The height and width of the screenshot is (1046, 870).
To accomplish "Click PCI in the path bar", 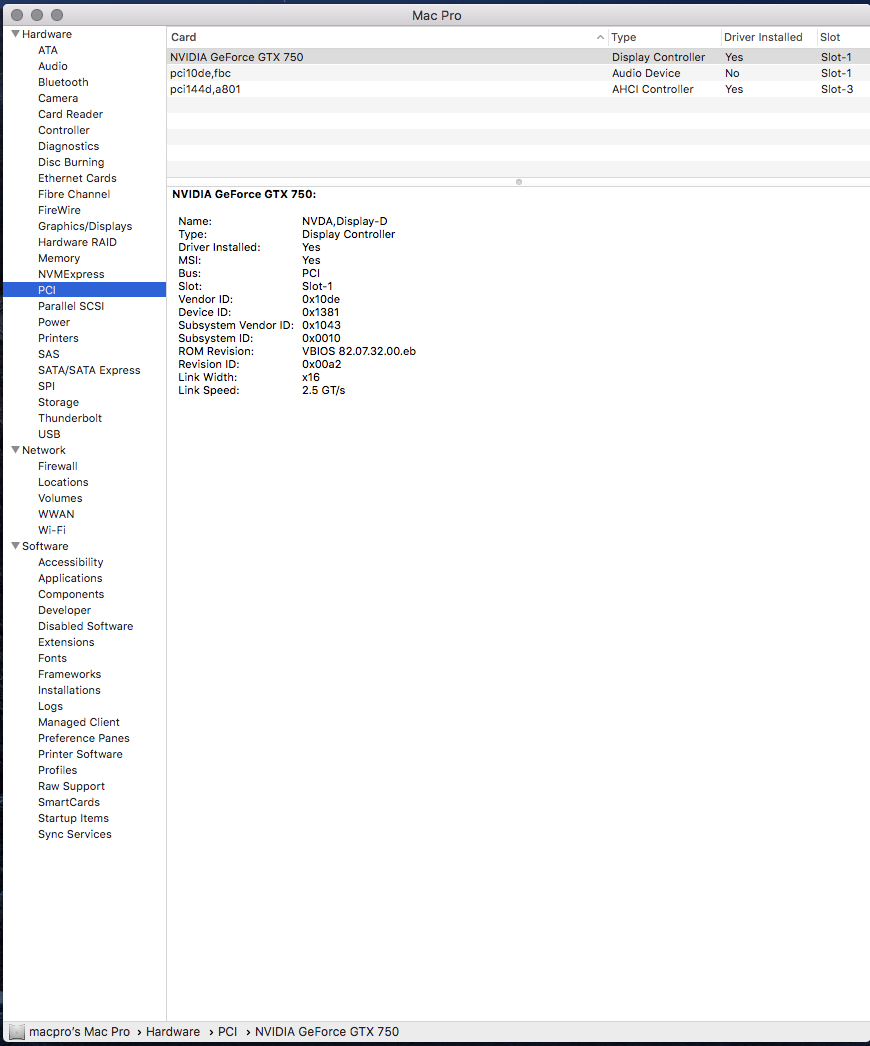I will tap(228, 1032).
